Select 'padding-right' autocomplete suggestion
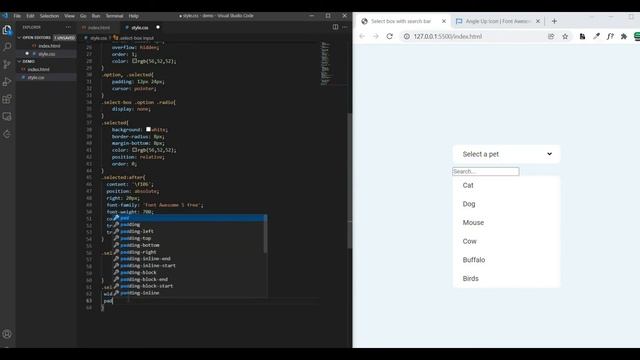640x360 pixels. 190,252
